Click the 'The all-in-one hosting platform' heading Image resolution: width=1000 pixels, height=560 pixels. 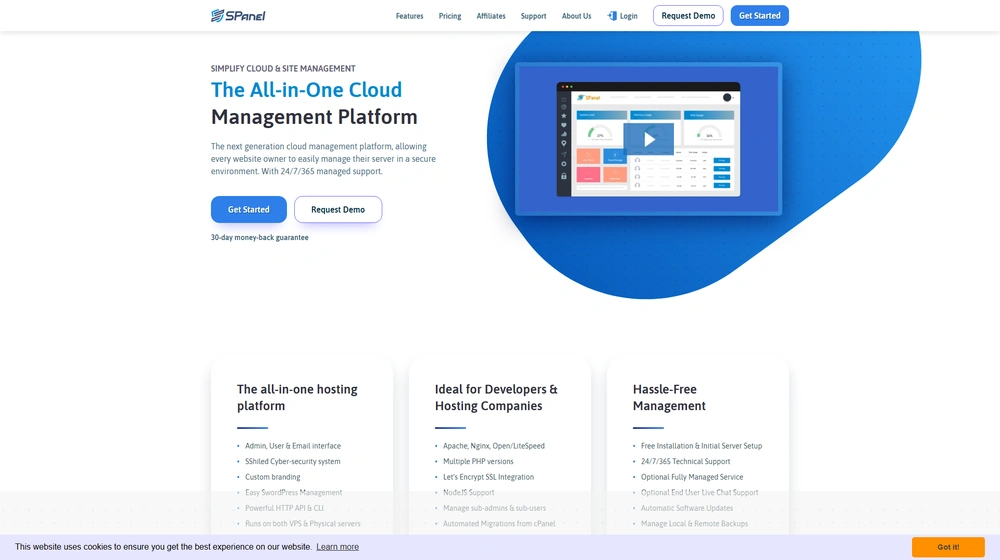point(297,397)
